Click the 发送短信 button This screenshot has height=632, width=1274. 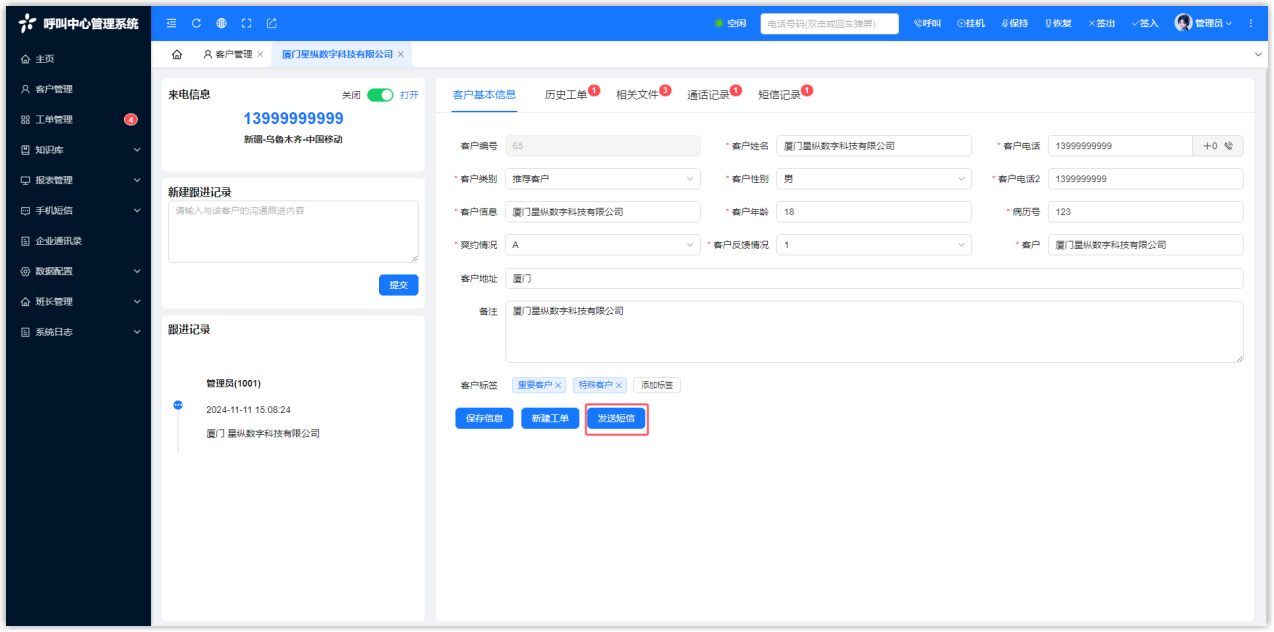(616, 418)
